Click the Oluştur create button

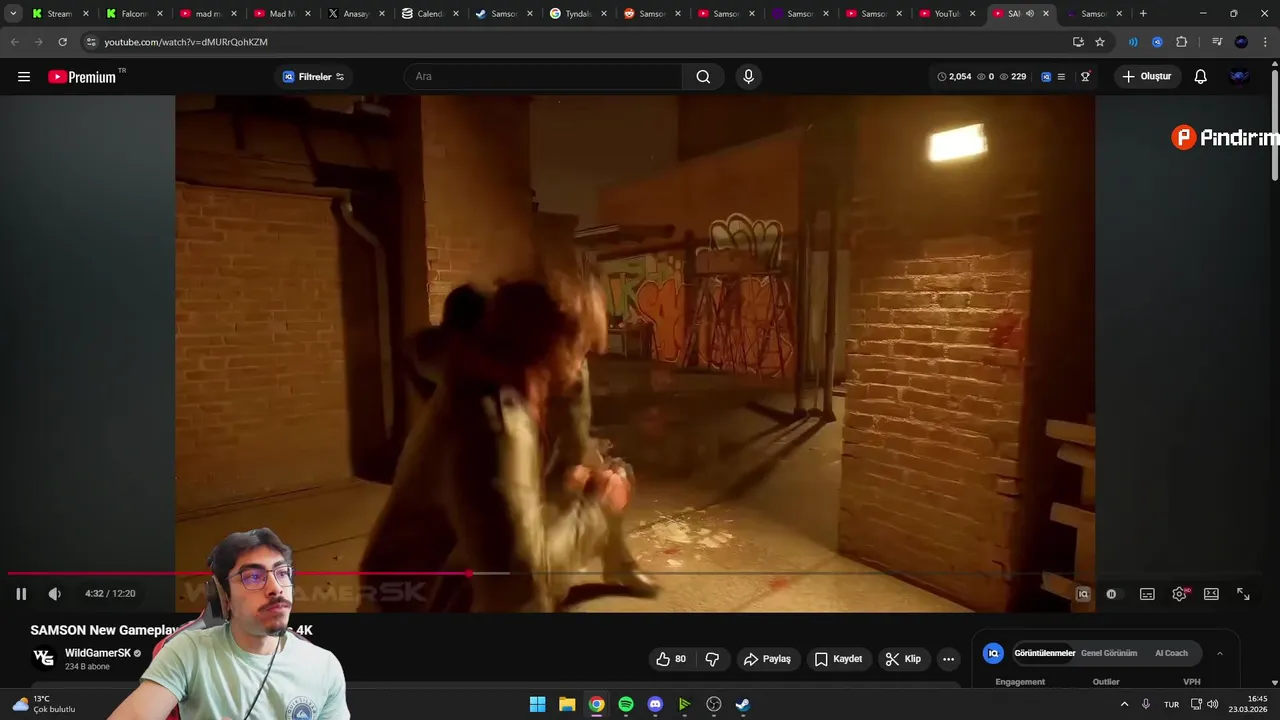(1147, 77)
